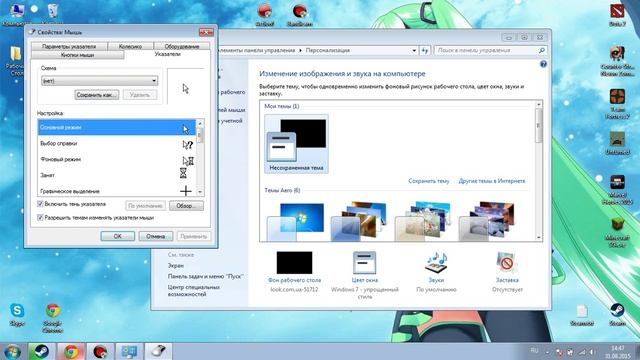The image size is (640, 360).
Task: Switch to 'Колесико' tab
Action: click(130, 46)
